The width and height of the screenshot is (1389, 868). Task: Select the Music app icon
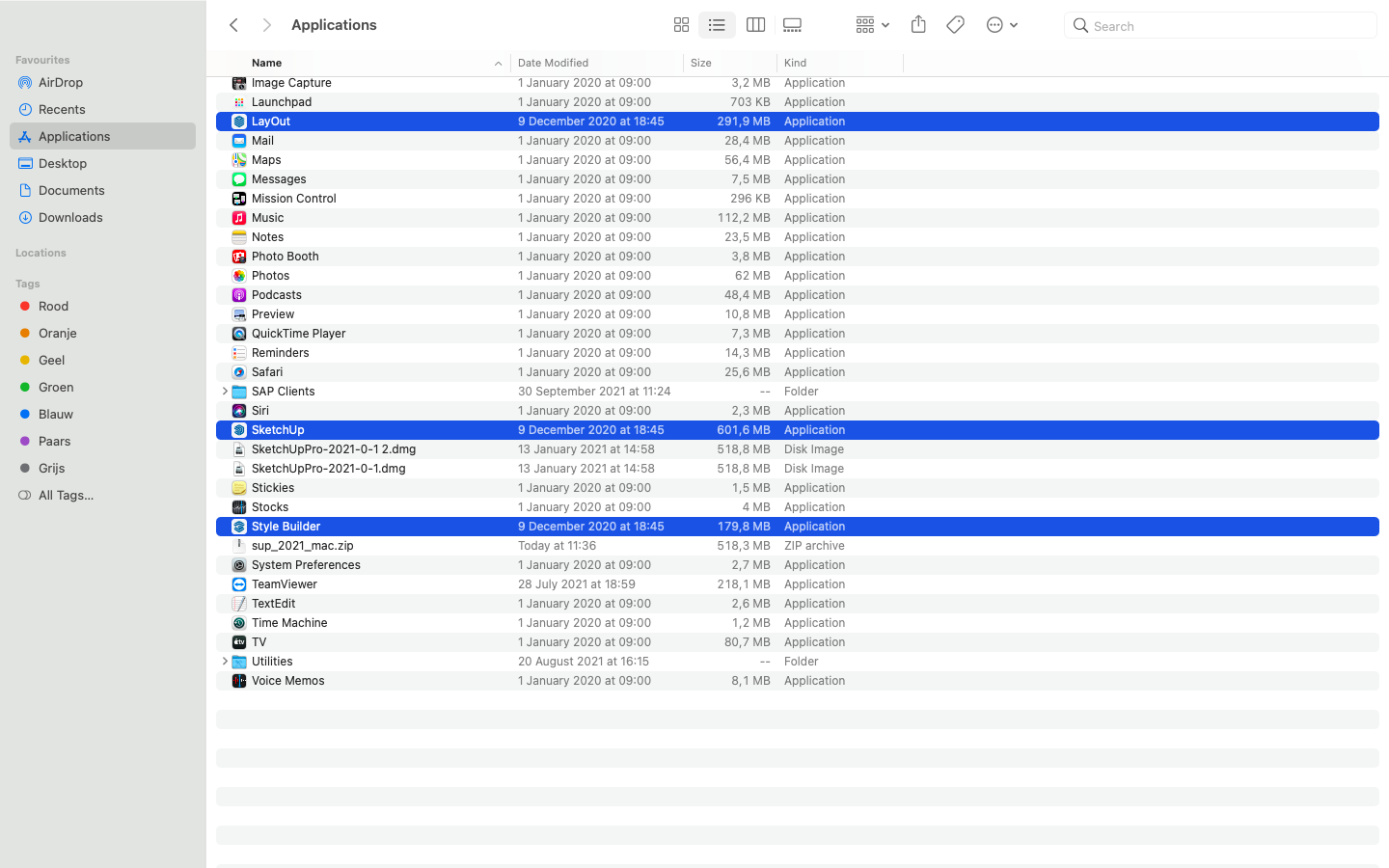pos(239,218)
